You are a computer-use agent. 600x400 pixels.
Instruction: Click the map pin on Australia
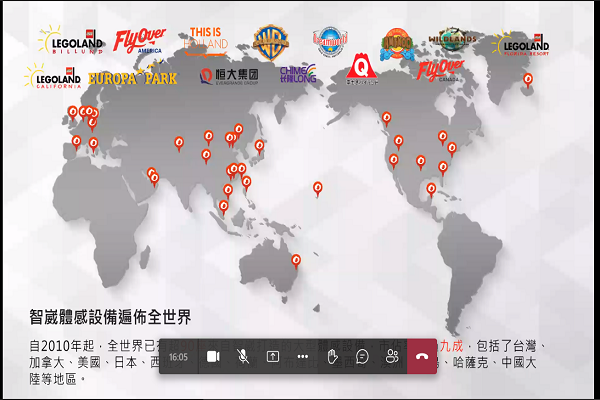tap(296, 261)
